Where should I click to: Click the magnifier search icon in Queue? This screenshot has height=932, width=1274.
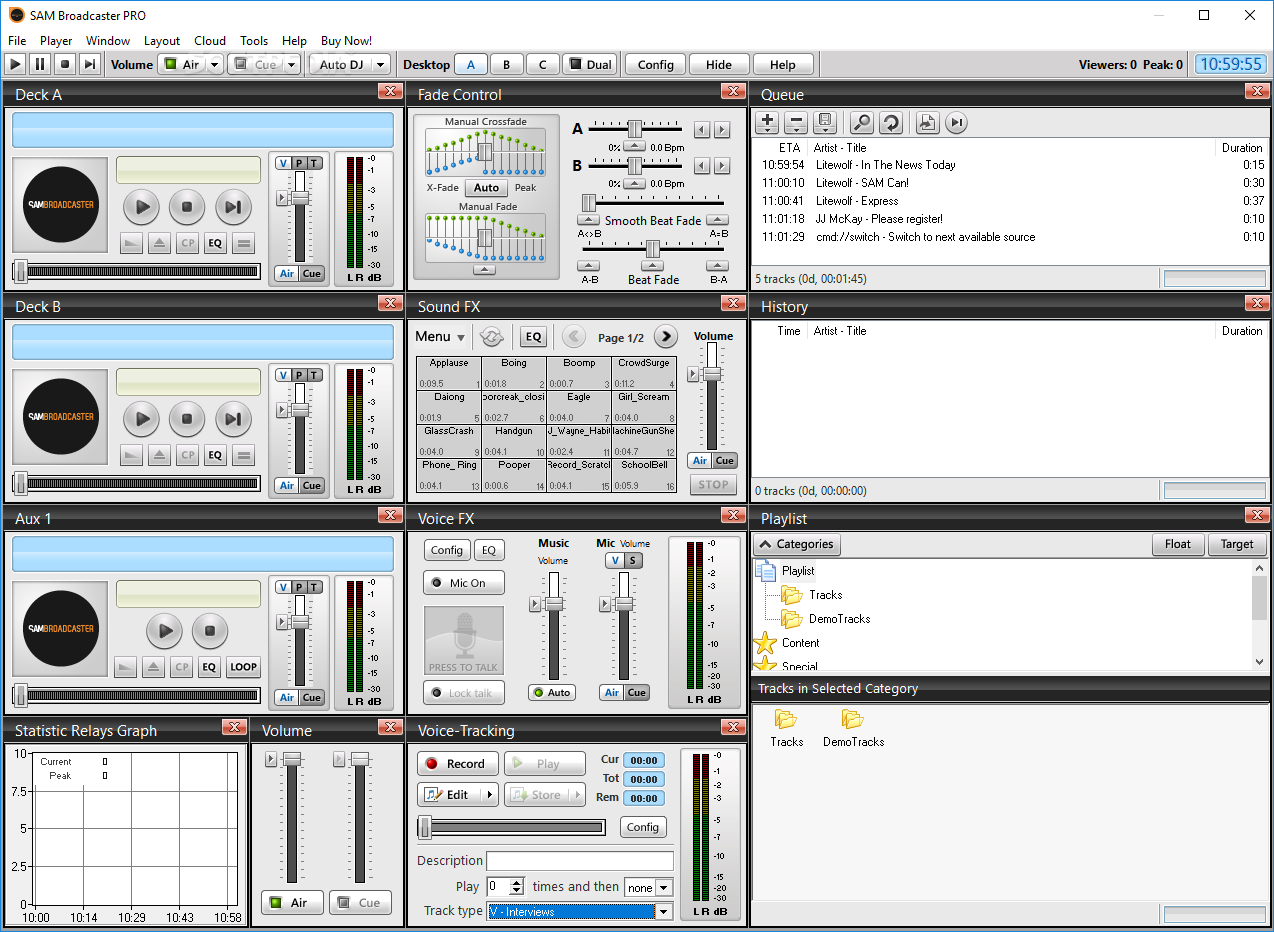tap(861, 123)
